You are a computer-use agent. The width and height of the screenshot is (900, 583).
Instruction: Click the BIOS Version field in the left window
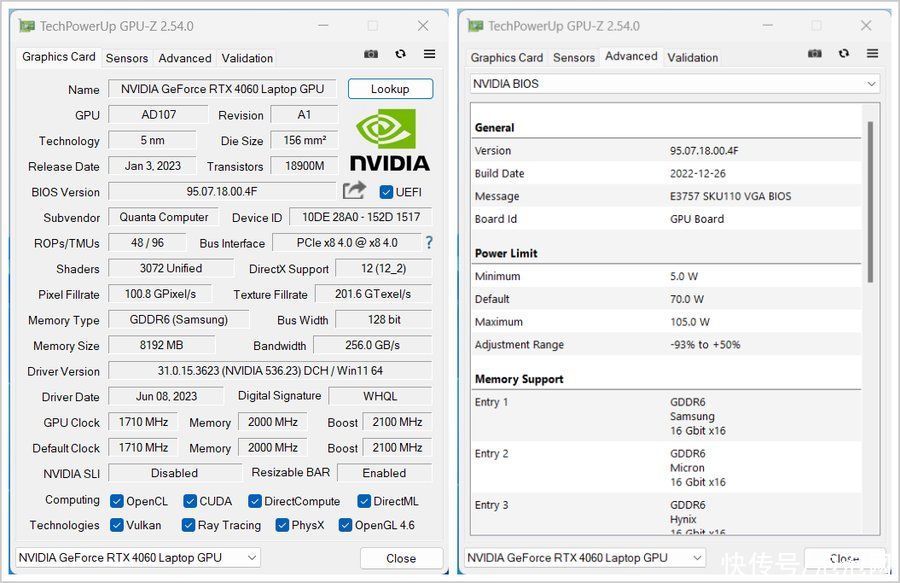tap(222, 192)
